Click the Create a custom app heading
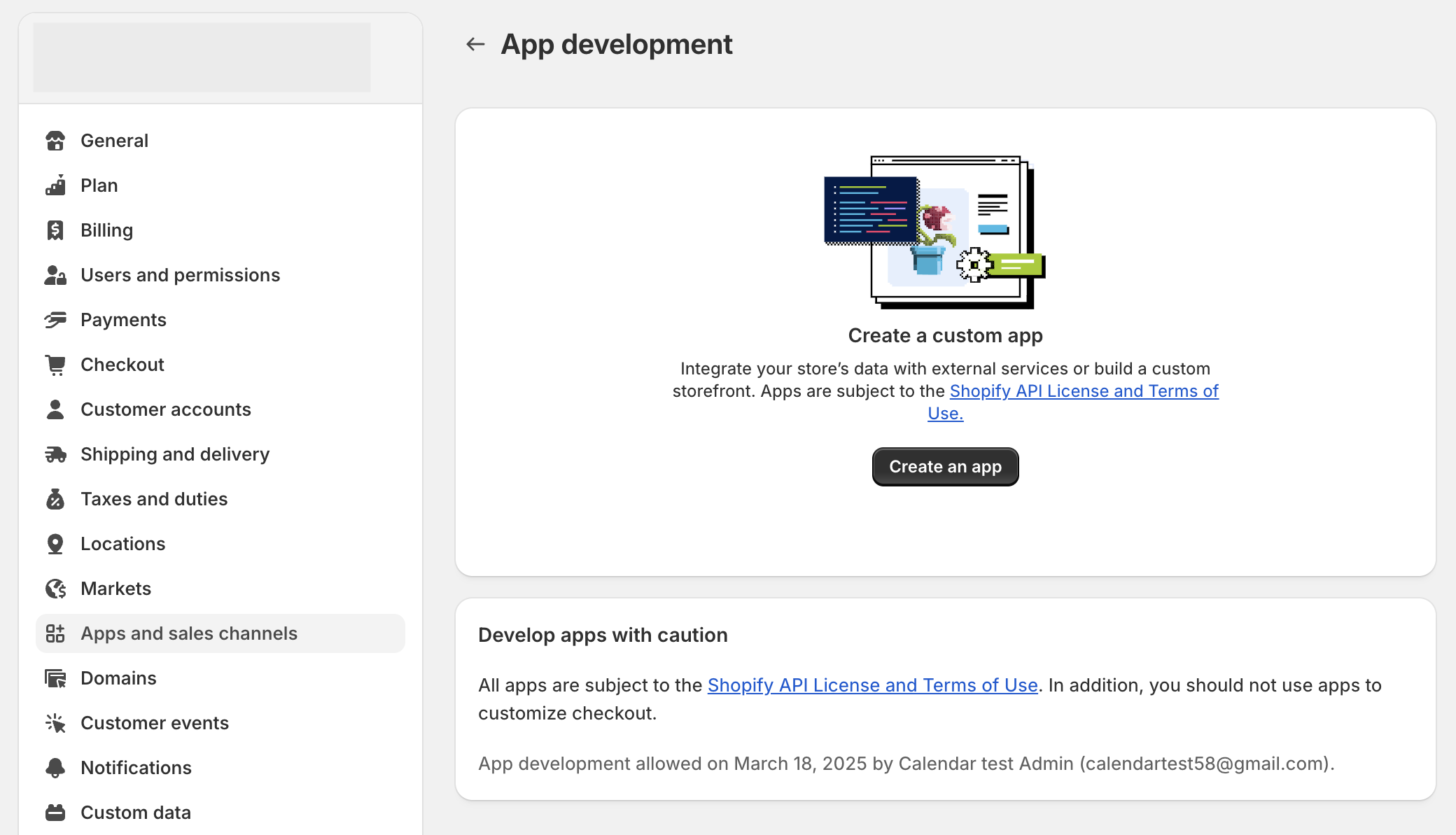The image size is (1456, 835). (945, 336)
